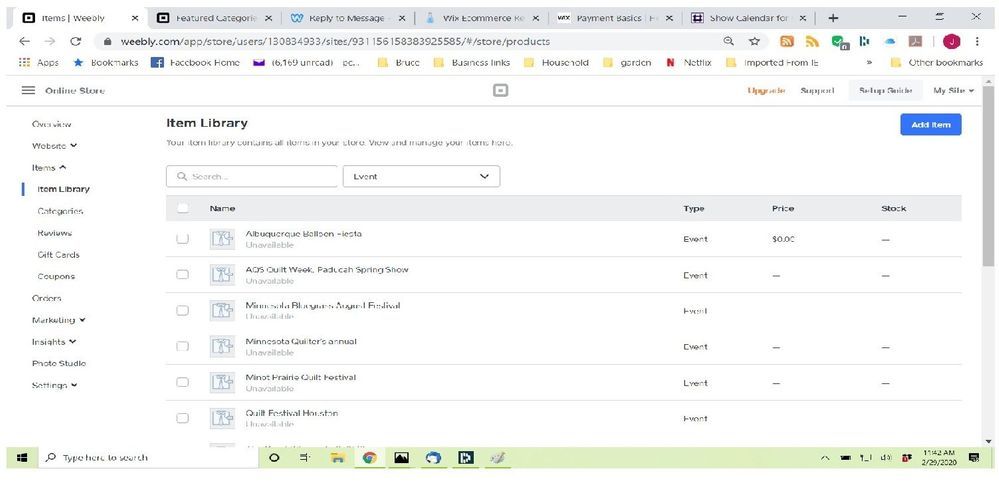This screenshot has width=999, height=486.
Task: Toggle the select-all checkbox in Name header
Action: coord(182,208)
